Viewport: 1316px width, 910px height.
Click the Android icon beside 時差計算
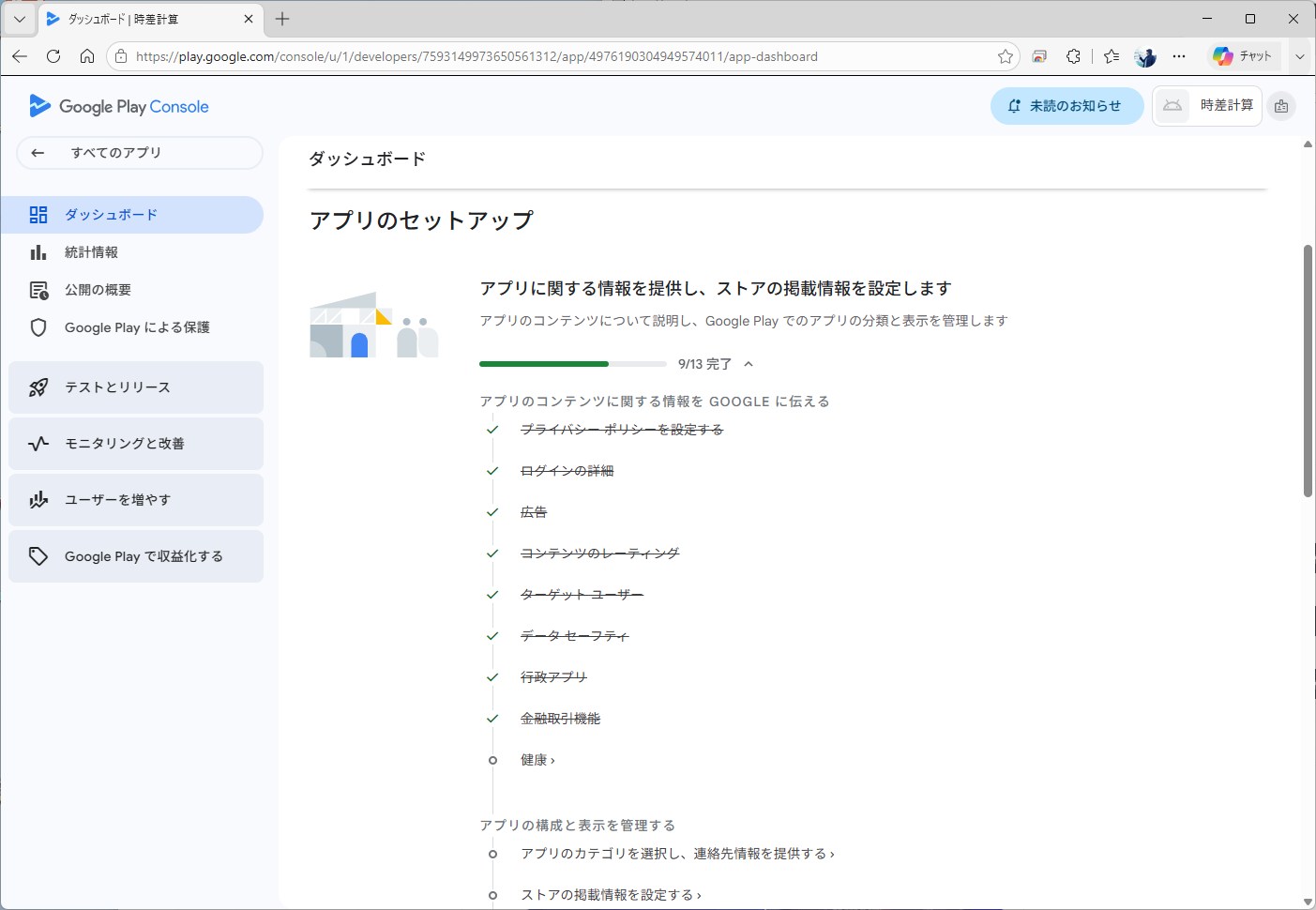click(x=1172, y=105)
